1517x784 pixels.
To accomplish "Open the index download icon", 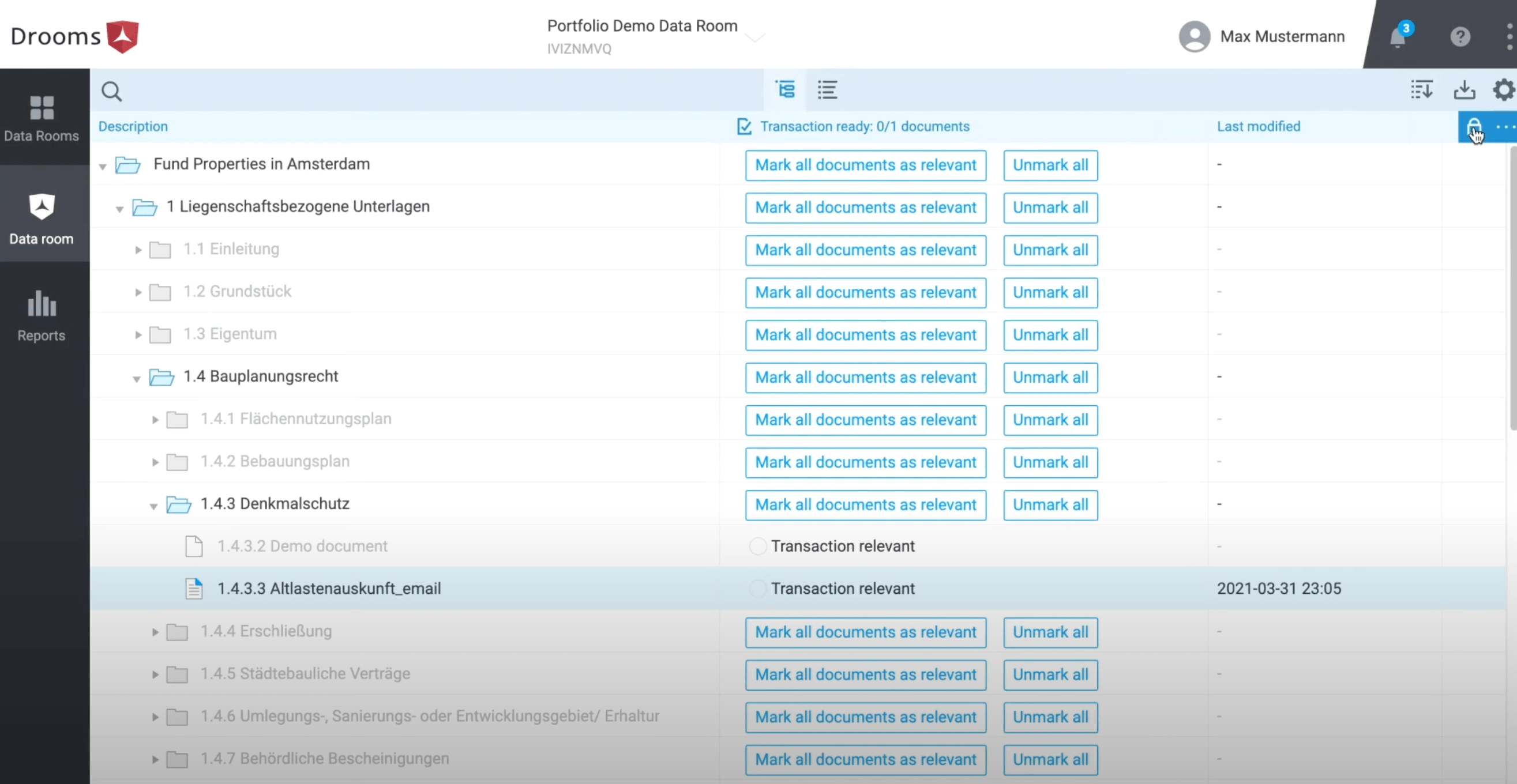I will 1422,89.
